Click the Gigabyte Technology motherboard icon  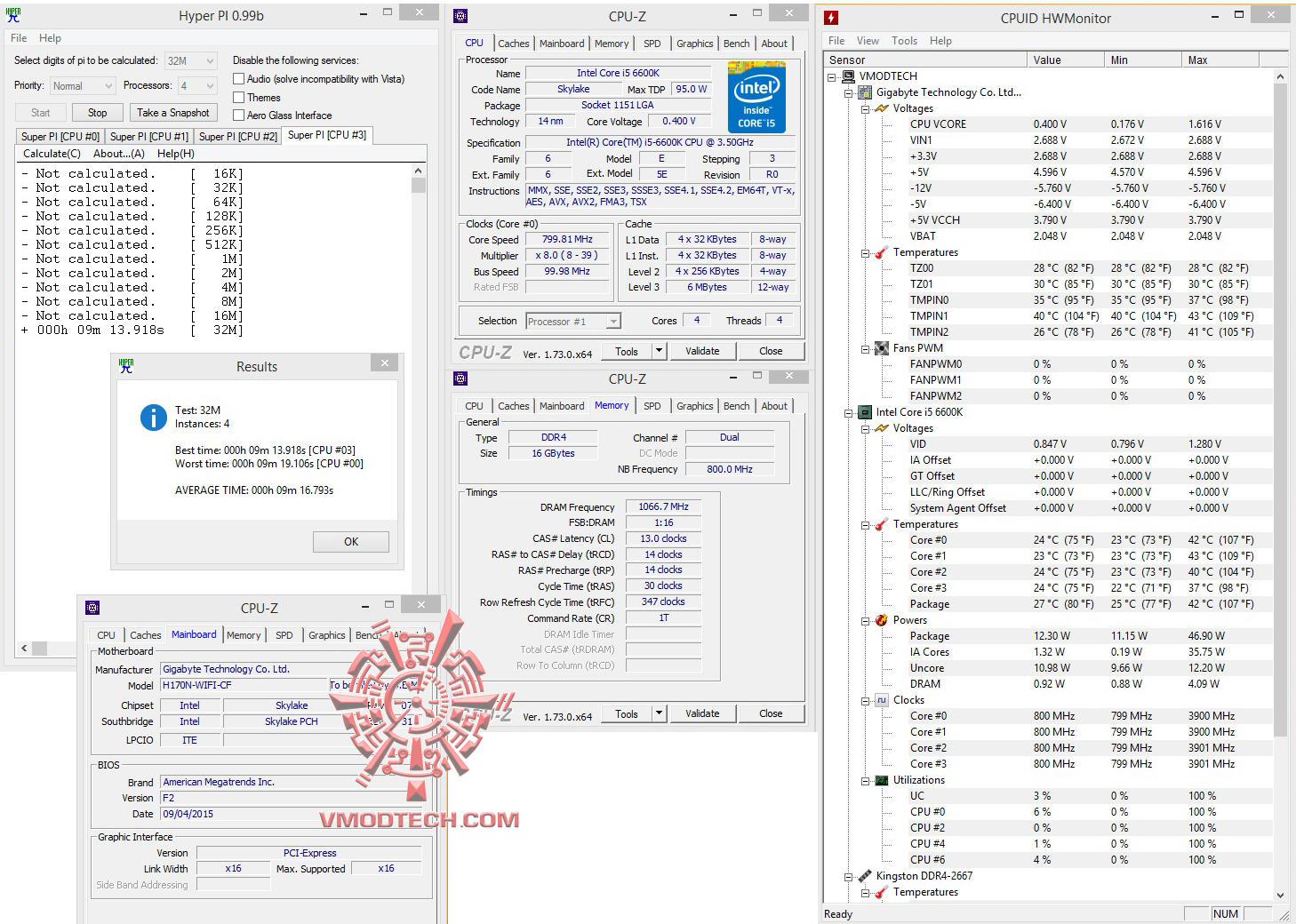pyautogui.click(x=865, y=92)
